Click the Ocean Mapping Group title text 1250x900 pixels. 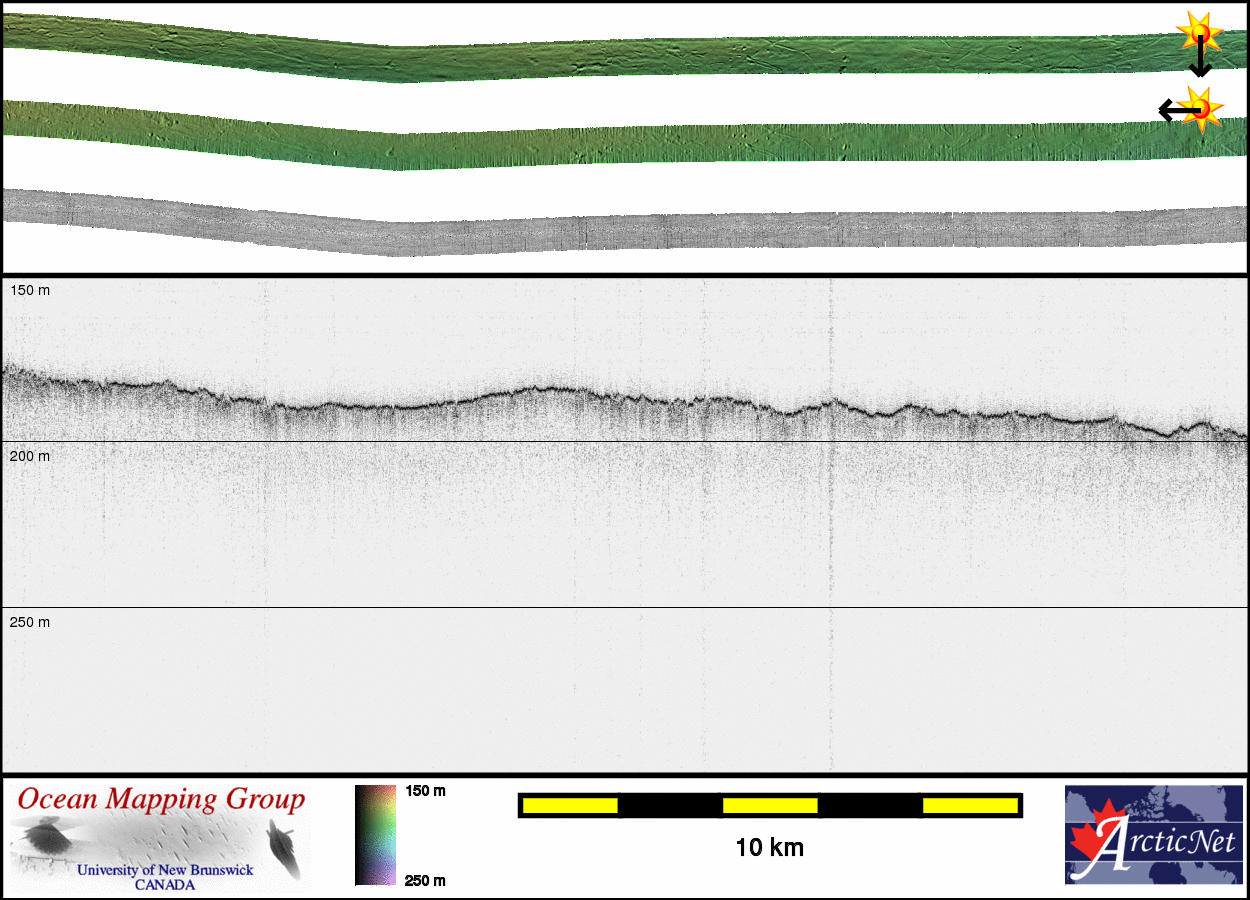click(x=161, y=800)
